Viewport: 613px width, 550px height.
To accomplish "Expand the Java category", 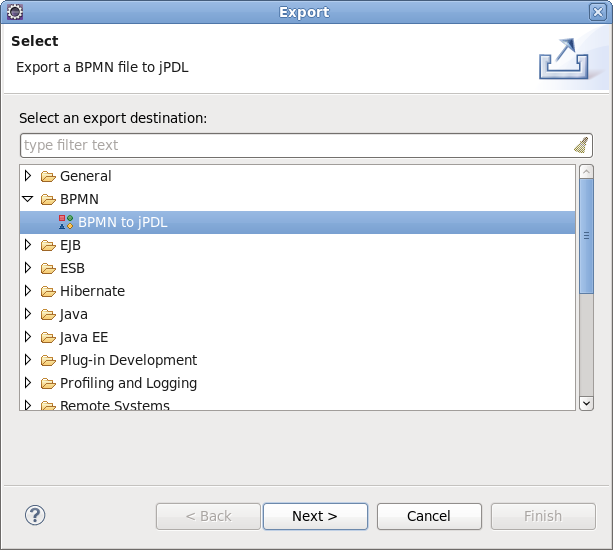I will (x=28, y=314).
